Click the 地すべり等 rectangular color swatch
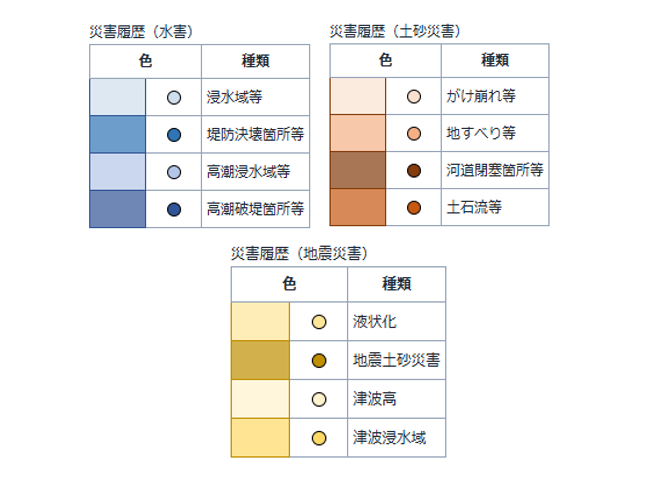 pos(357,134)
